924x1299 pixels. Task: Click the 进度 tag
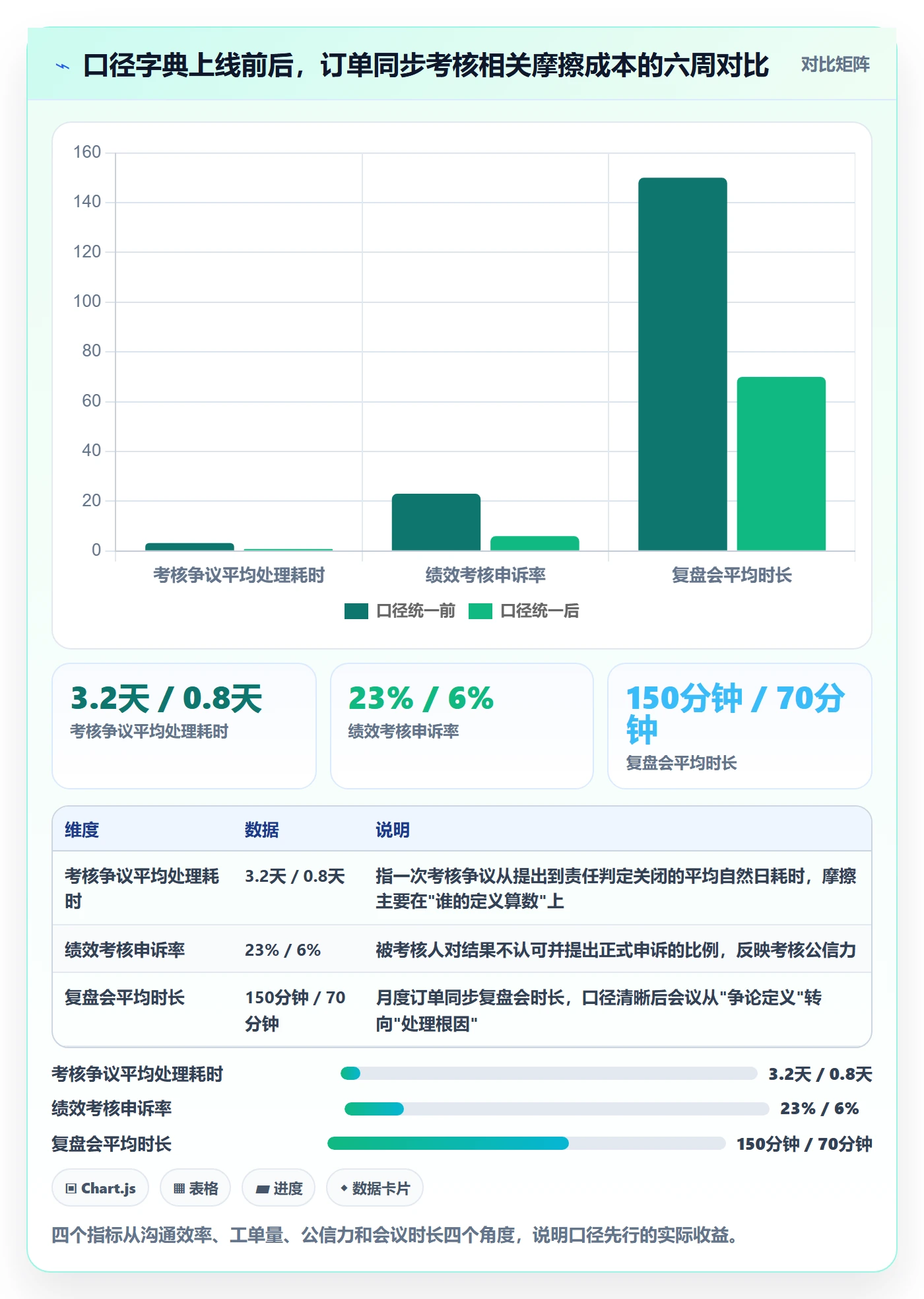279,1188
